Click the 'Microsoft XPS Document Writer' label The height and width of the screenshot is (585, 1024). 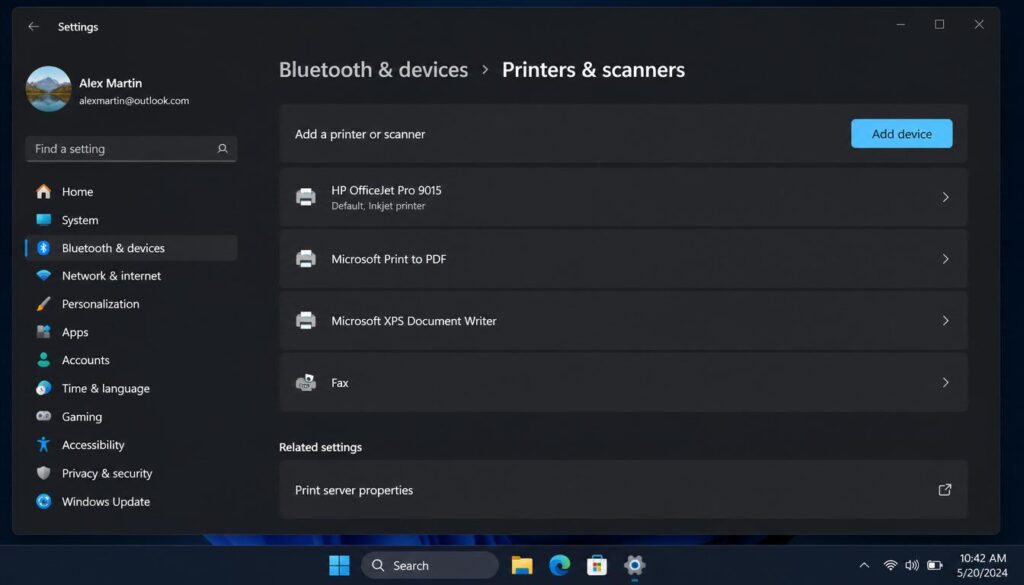click(x=413, y=321)
